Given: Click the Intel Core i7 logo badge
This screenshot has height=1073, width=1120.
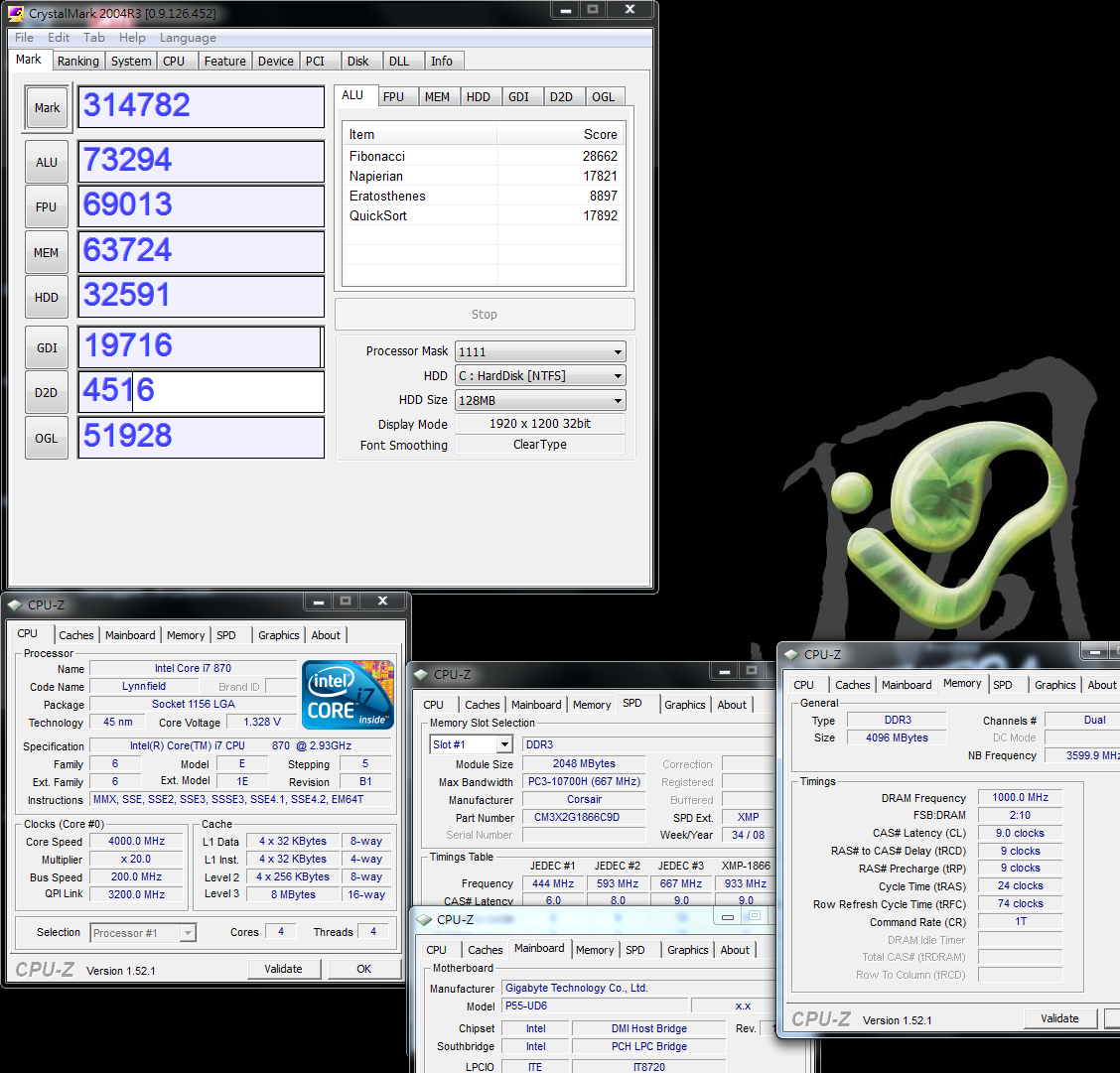Looking at the screenshot, I should pyautogui.click(x=348, y=694).
